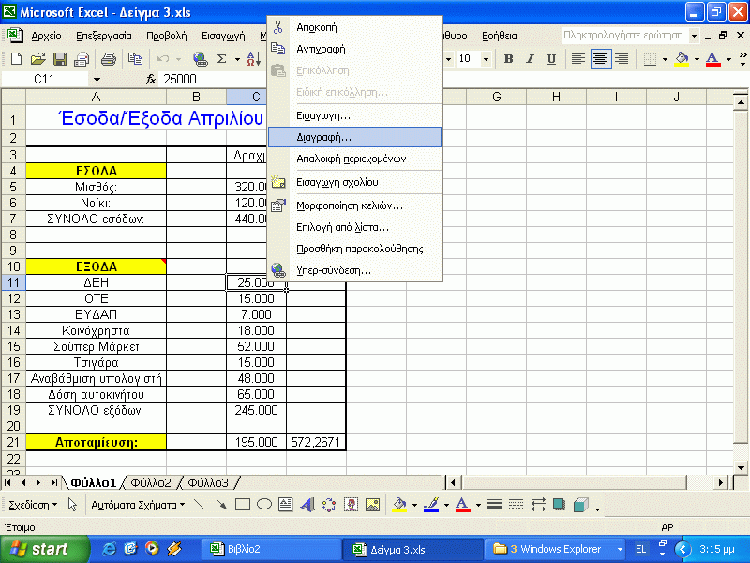The height and width of the screenshot is (563, 750).
Task: Switch to Φύλλο3 sheet tab
Action: (208, 483)
